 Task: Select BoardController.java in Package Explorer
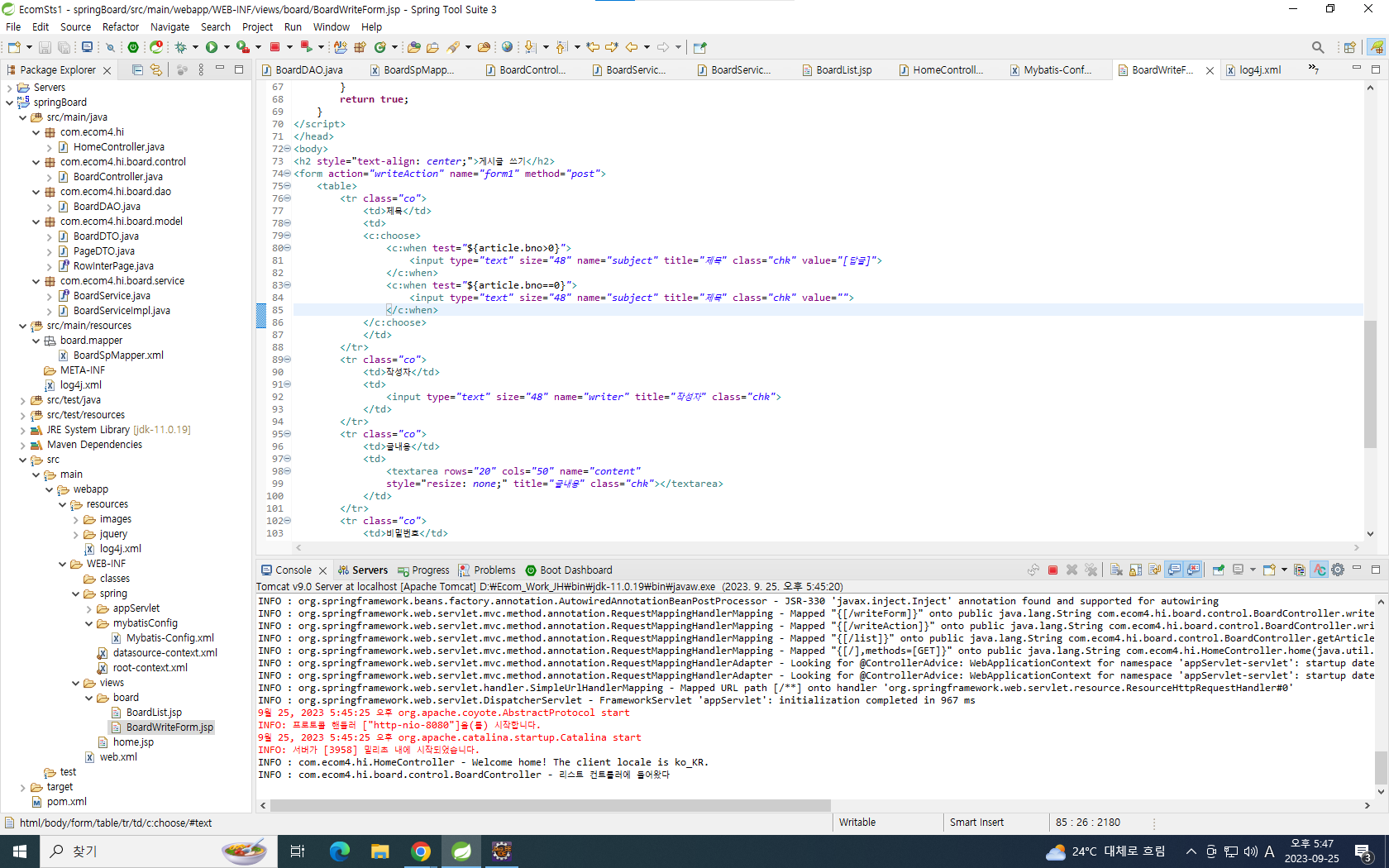(x=117, y=177)
